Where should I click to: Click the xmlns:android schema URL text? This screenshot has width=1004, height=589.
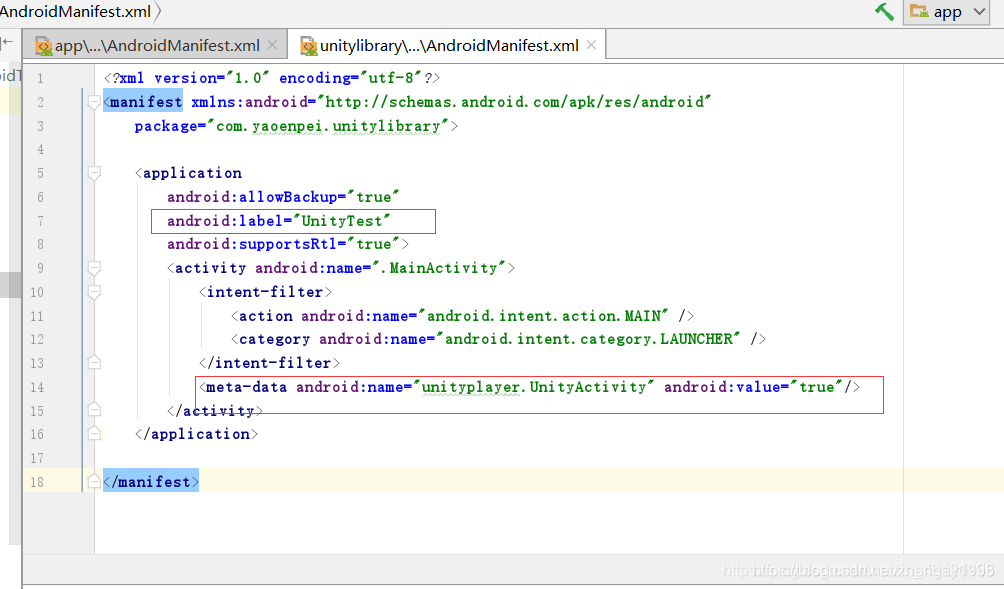(514, 102)
